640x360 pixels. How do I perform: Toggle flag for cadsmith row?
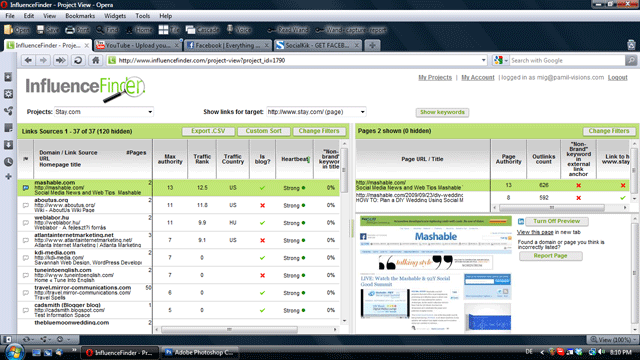pyautogui.click(x=26, y=310)
